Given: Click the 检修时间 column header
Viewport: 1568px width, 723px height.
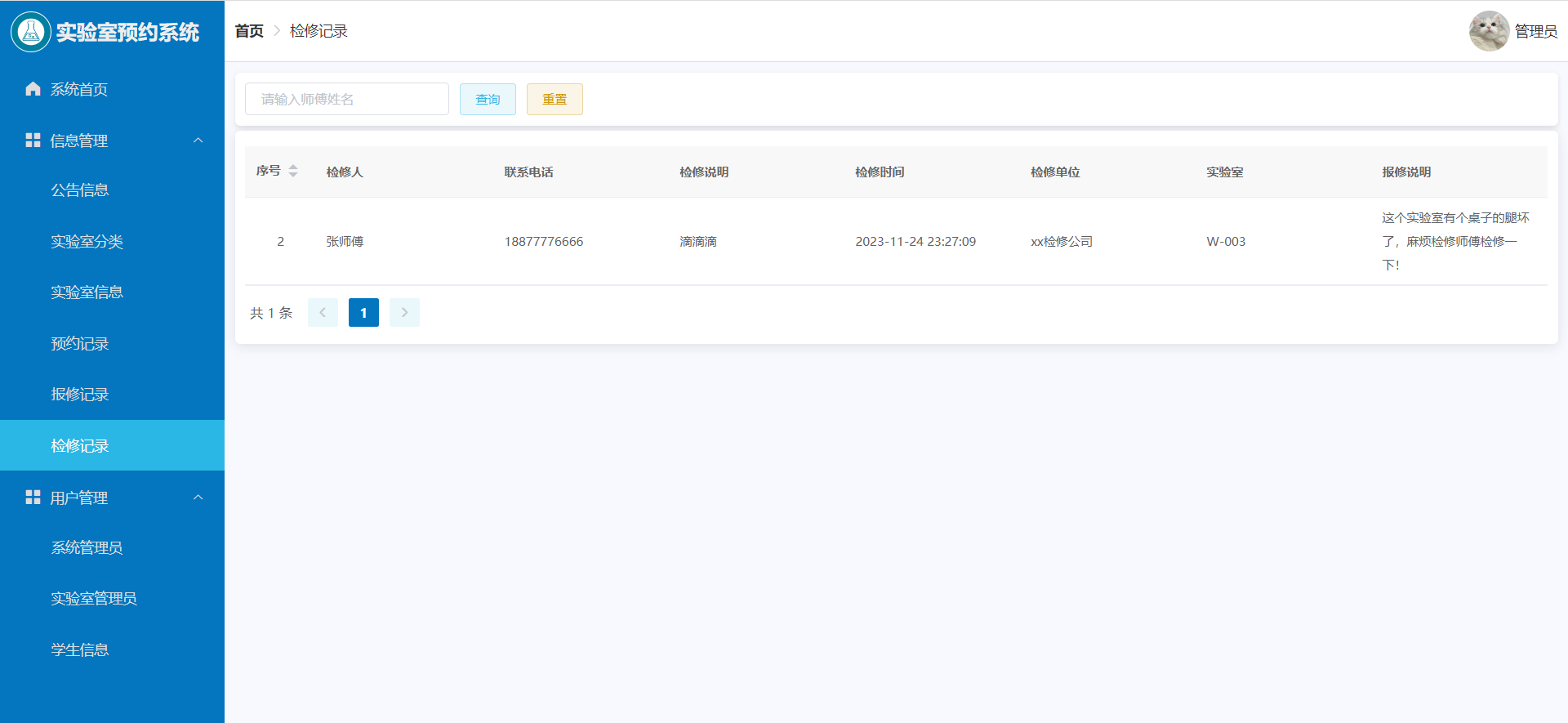Looking at the screenshot, I should (x=880, y=172).
